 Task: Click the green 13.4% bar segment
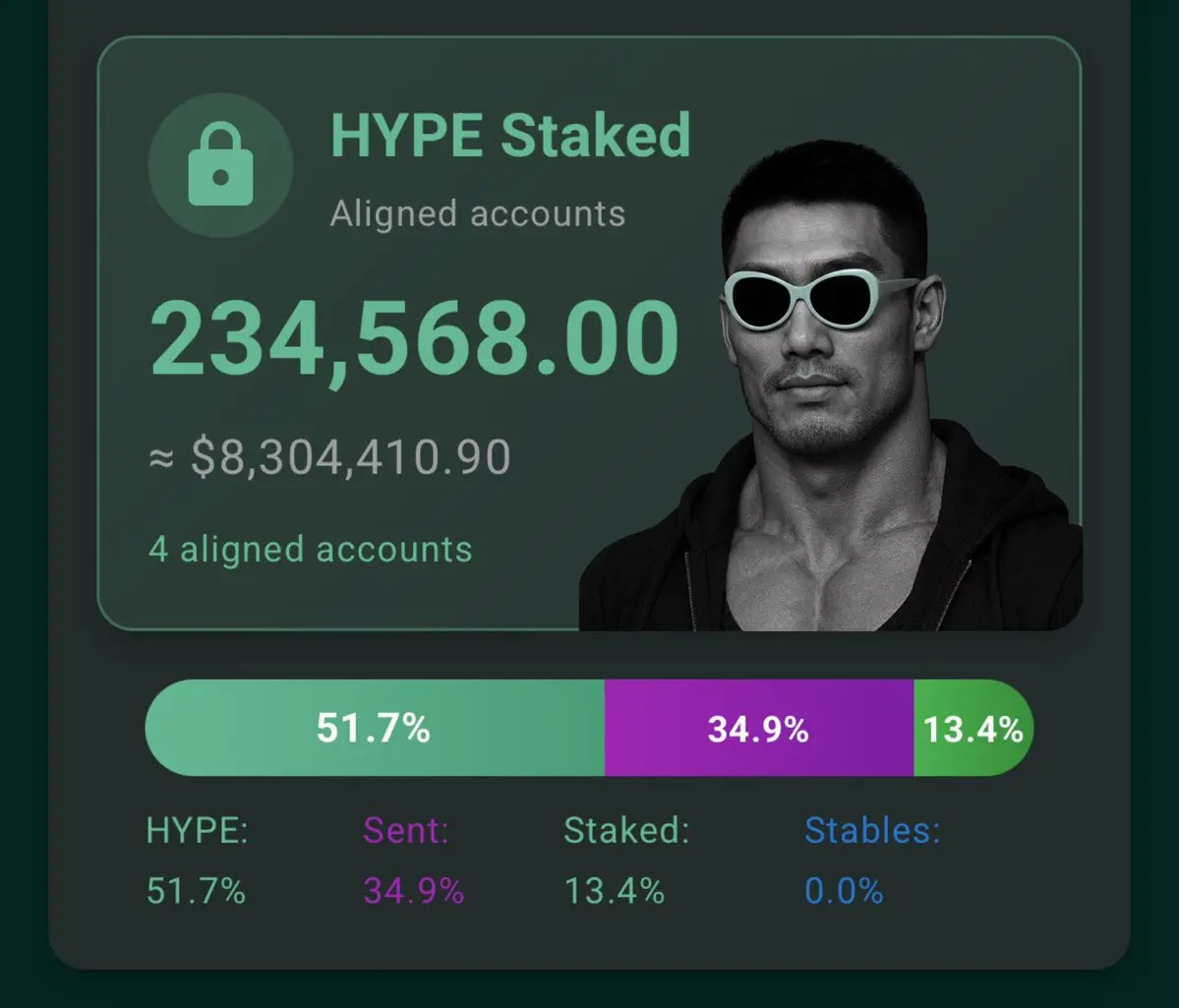973,729
